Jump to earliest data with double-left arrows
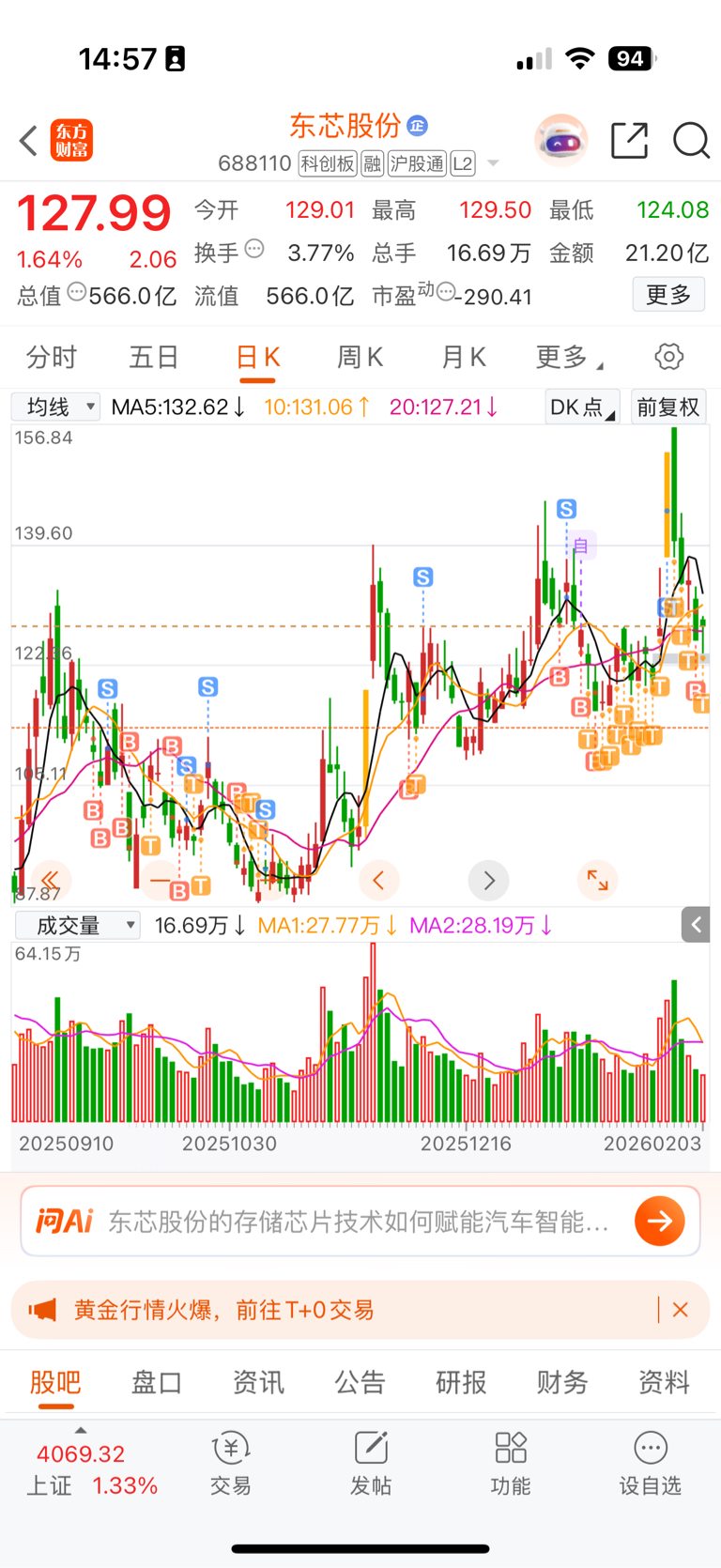721x1568 pixels. tap(50, 880)
